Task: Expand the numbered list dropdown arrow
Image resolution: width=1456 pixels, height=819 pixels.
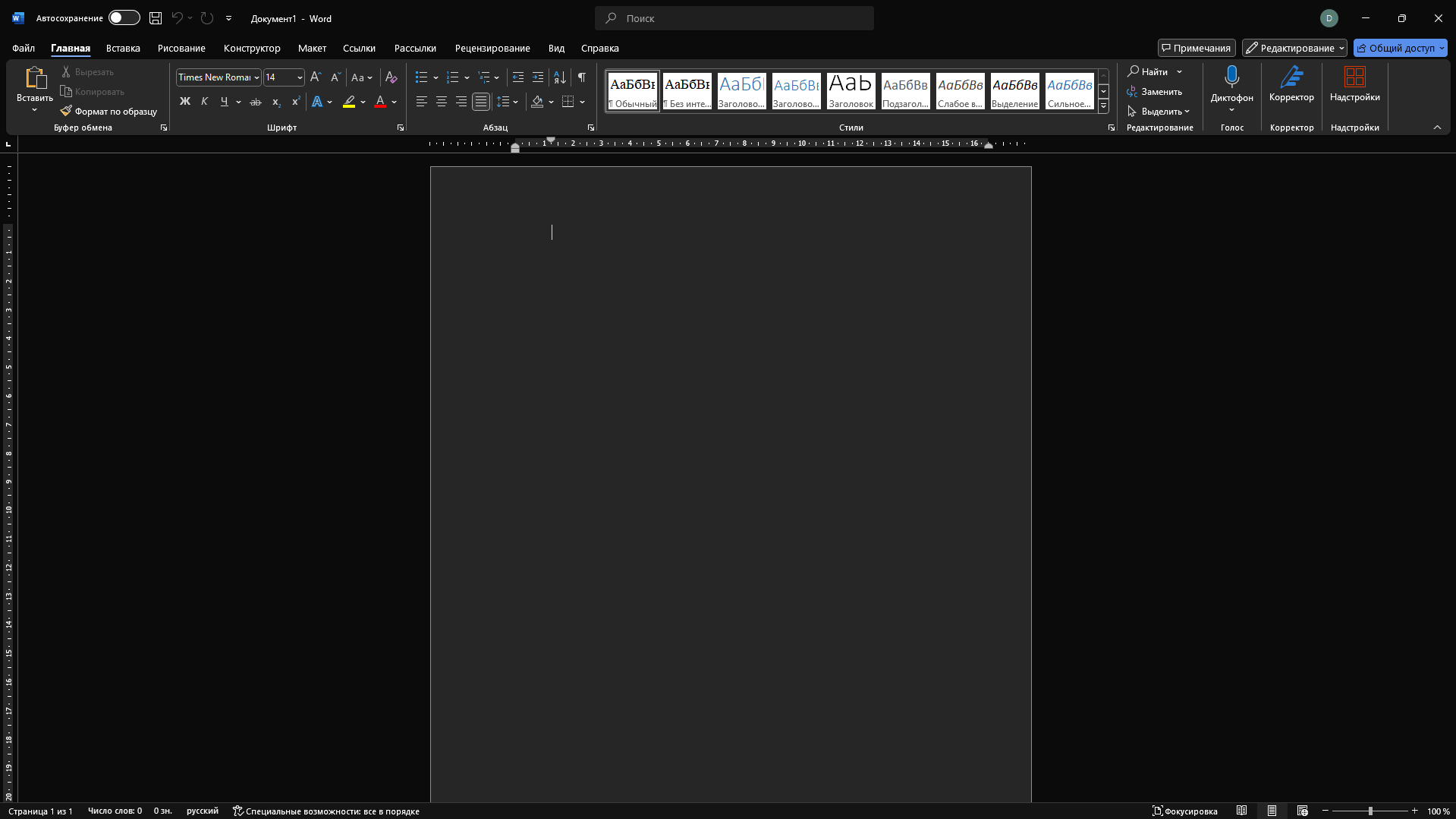Action: pyautogui.click(x=467, y=77)
